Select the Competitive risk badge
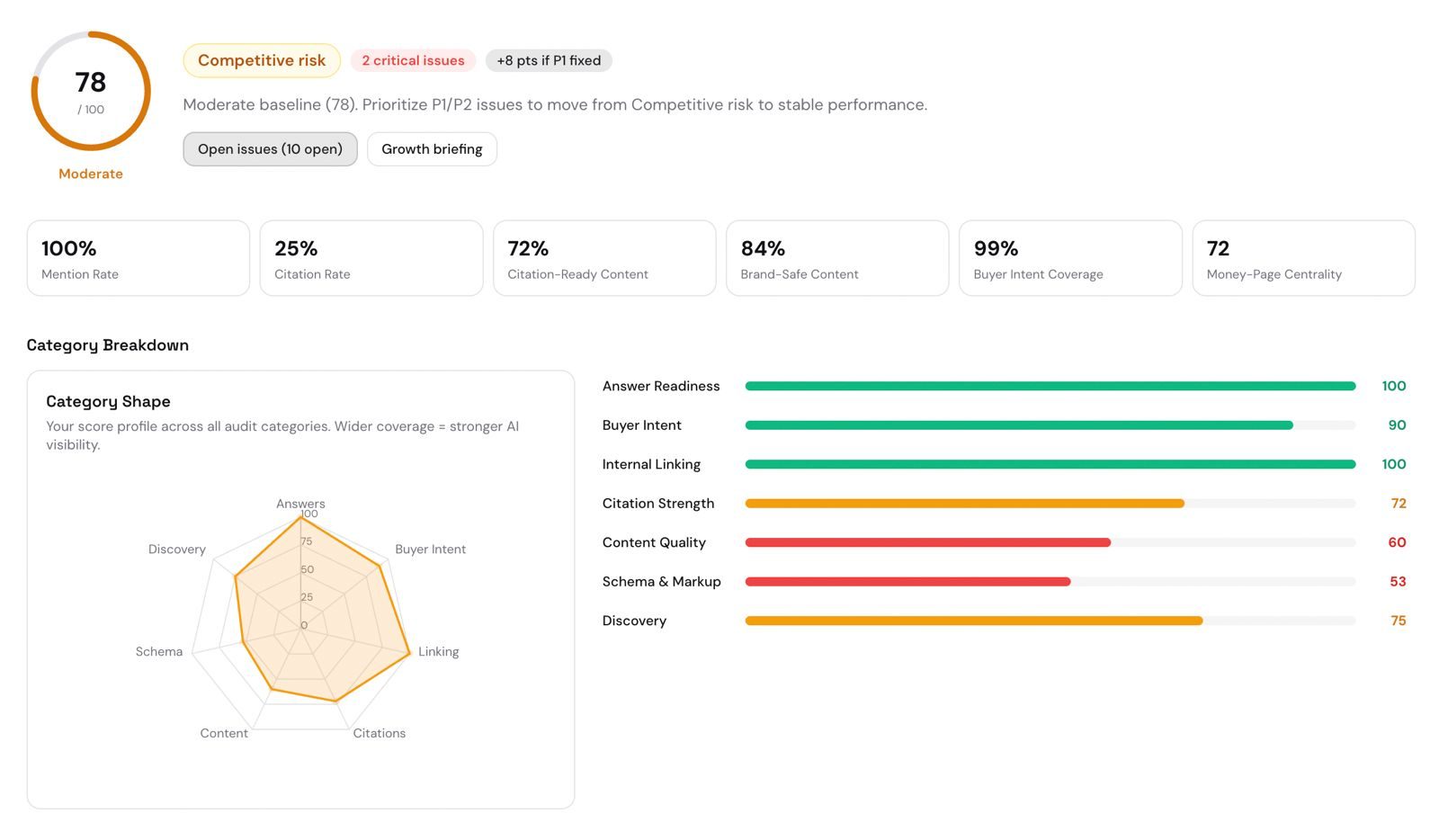Image resolution: width=1439 pixels, height=840 pixels. click(261, 60)
